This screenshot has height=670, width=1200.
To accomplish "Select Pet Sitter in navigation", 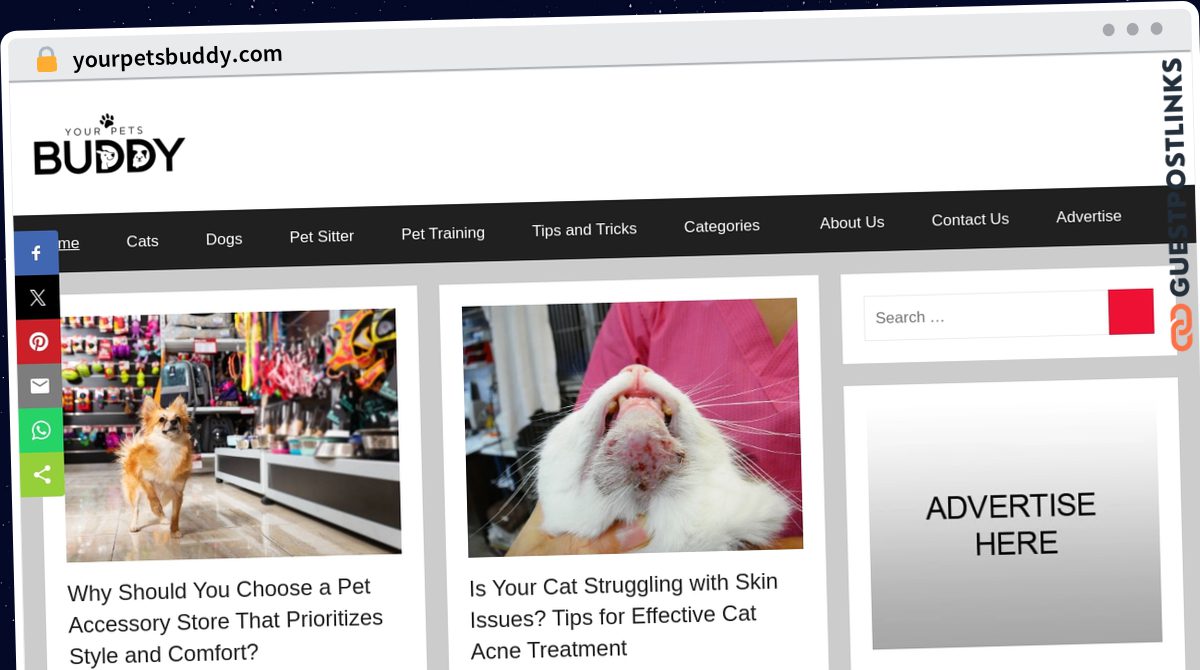I will 322,236.
